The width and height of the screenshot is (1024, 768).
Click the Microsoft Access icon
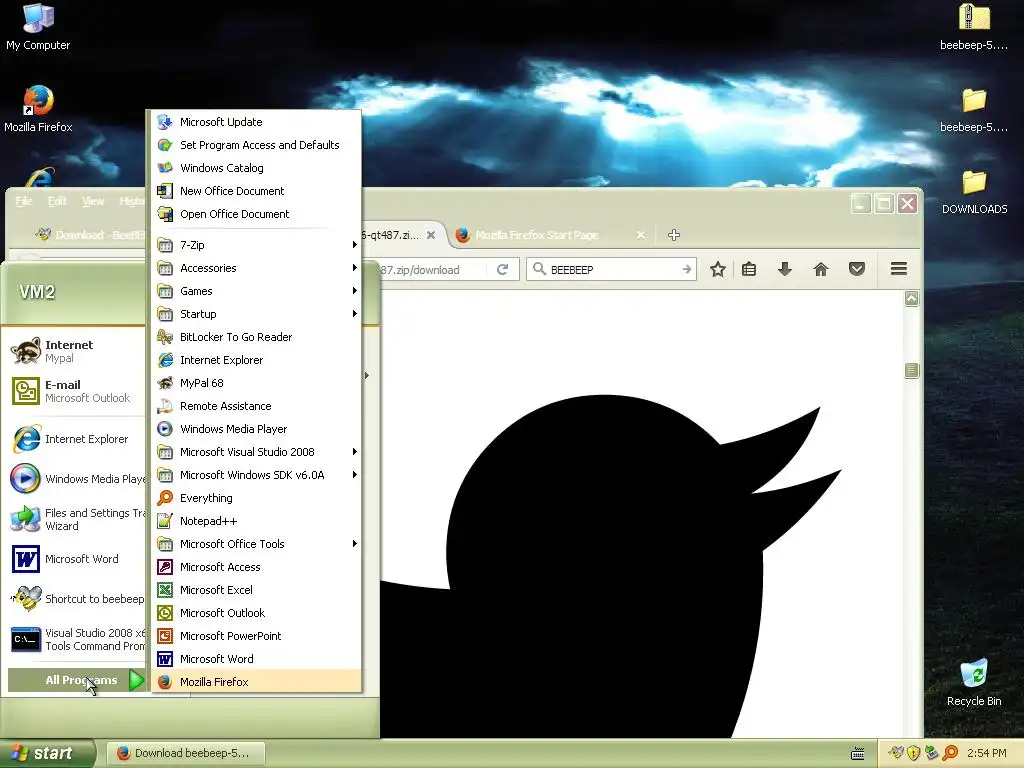coord(165,567)
